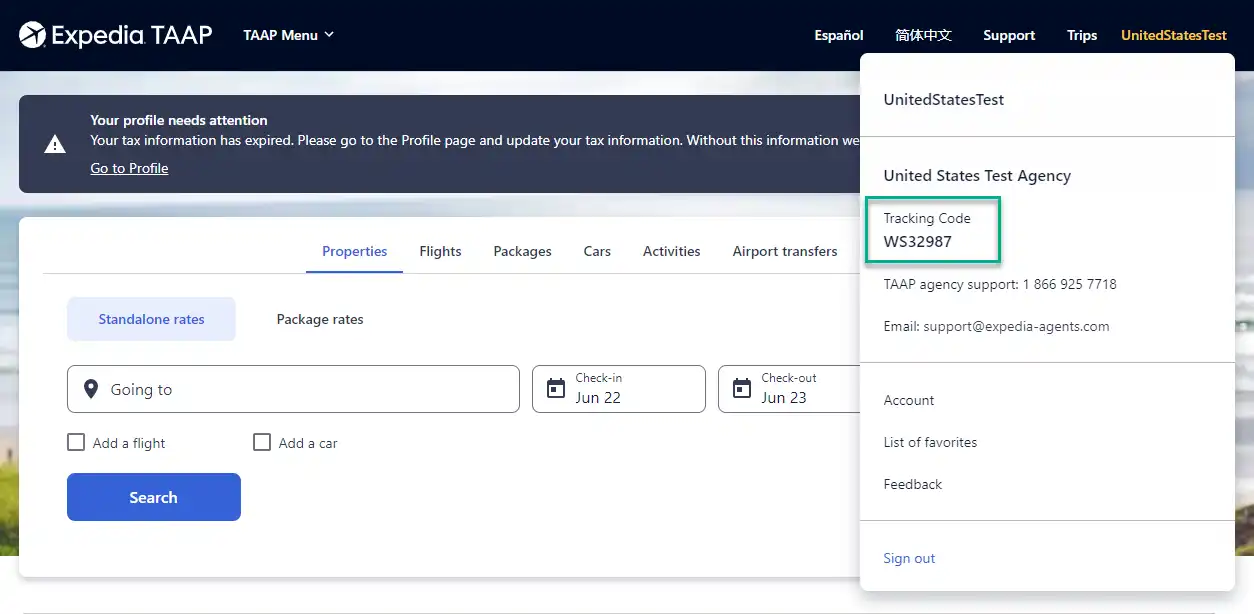
Task: Click the blue Search button
Action: tap(154, 497)
